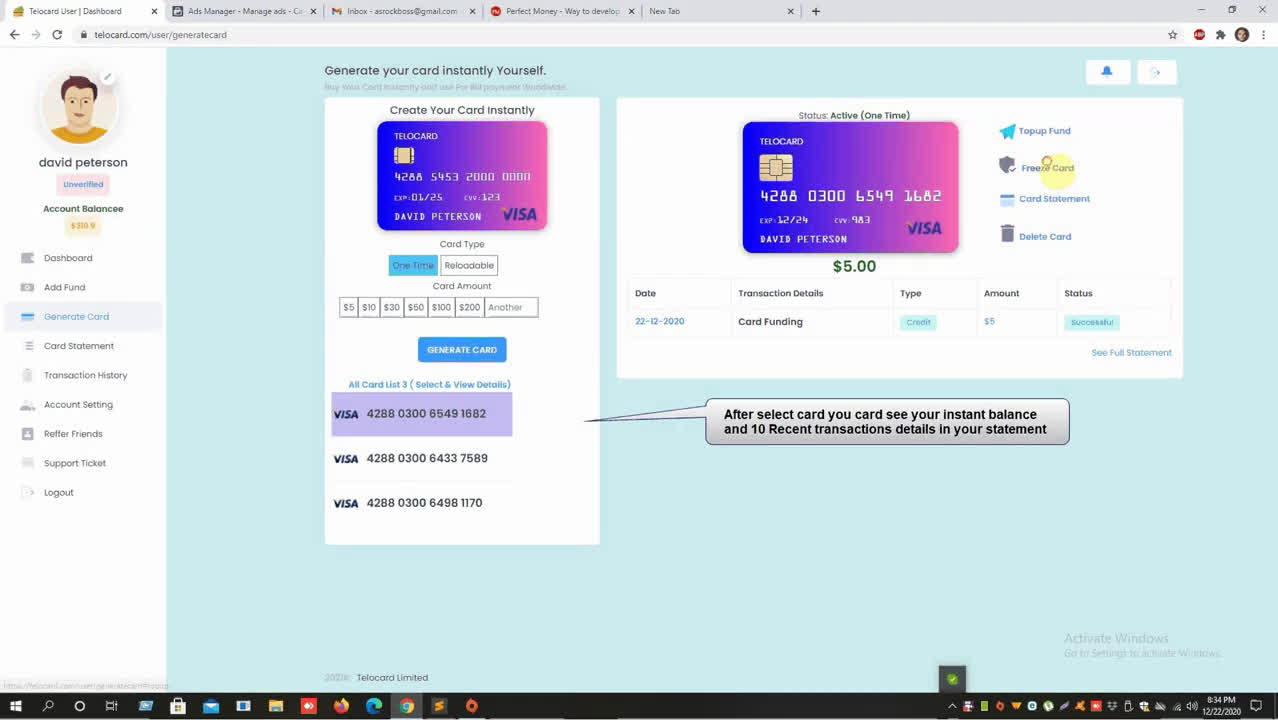Click the Reffer Friends sidebar icon
Image resolution: width=1278 pixels, height=720 pixels.
[x=28, y=434]
